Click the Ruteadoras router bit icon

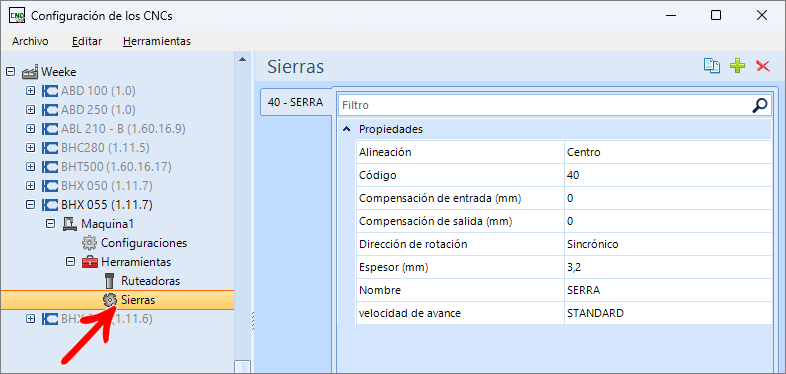[x=109, y=281]
